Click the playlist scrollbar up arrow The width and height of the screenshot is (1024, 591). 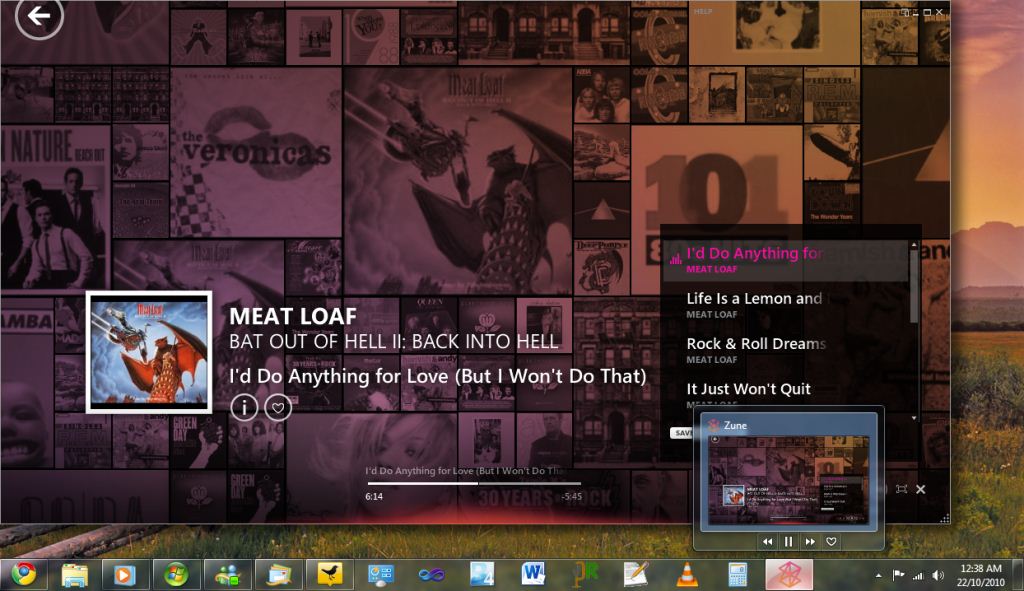click(x=914, y=245)
